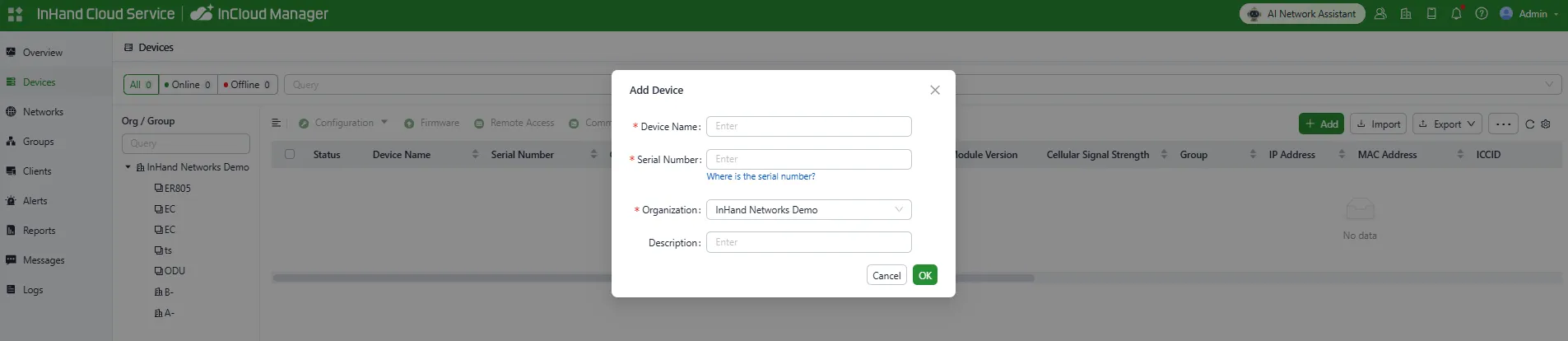Select Devices in the sidebar
Image resolution: width=1568 pixels, height=341 pixels.
pyautogui.click(x=39, y=82)
